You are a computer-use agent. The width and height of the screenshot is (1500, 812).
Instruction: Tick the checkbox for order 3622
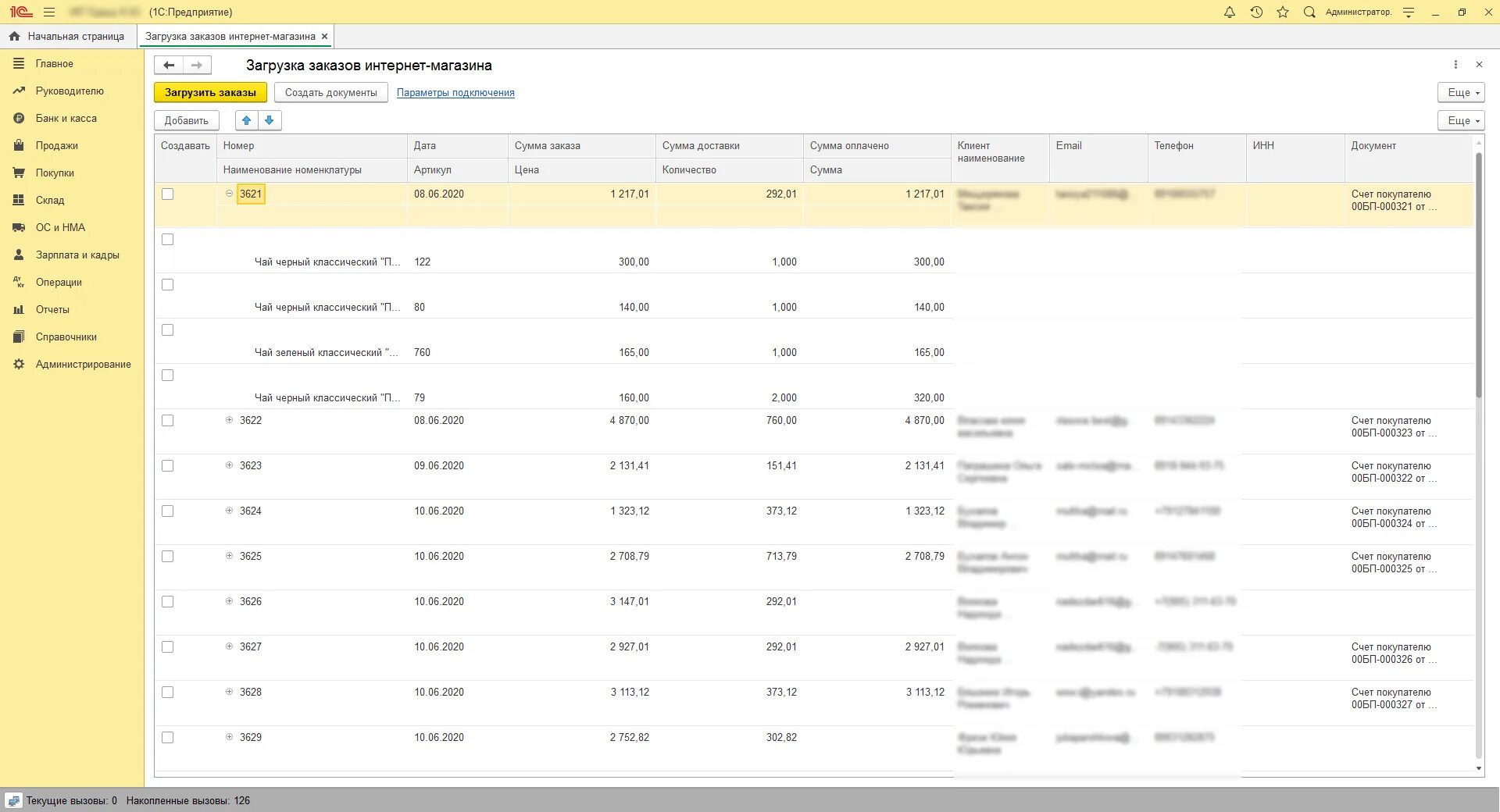[x=167, y=421]
